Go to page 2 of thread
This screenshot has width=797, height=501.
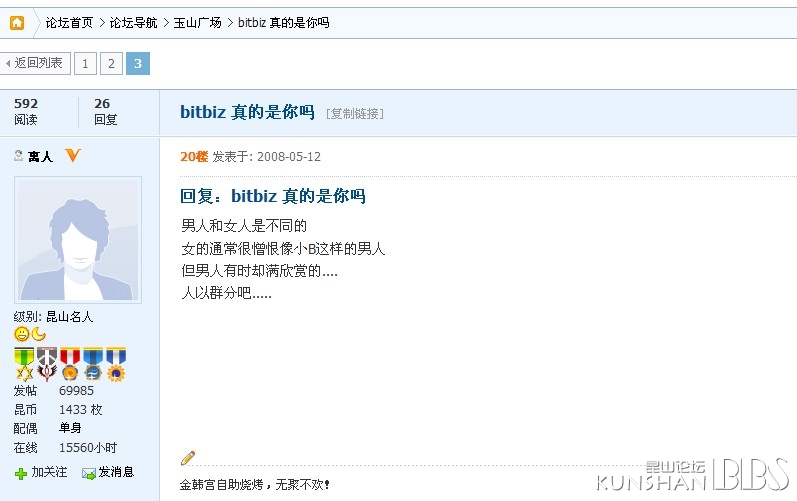pyautogui.click(x=111, y=64)
